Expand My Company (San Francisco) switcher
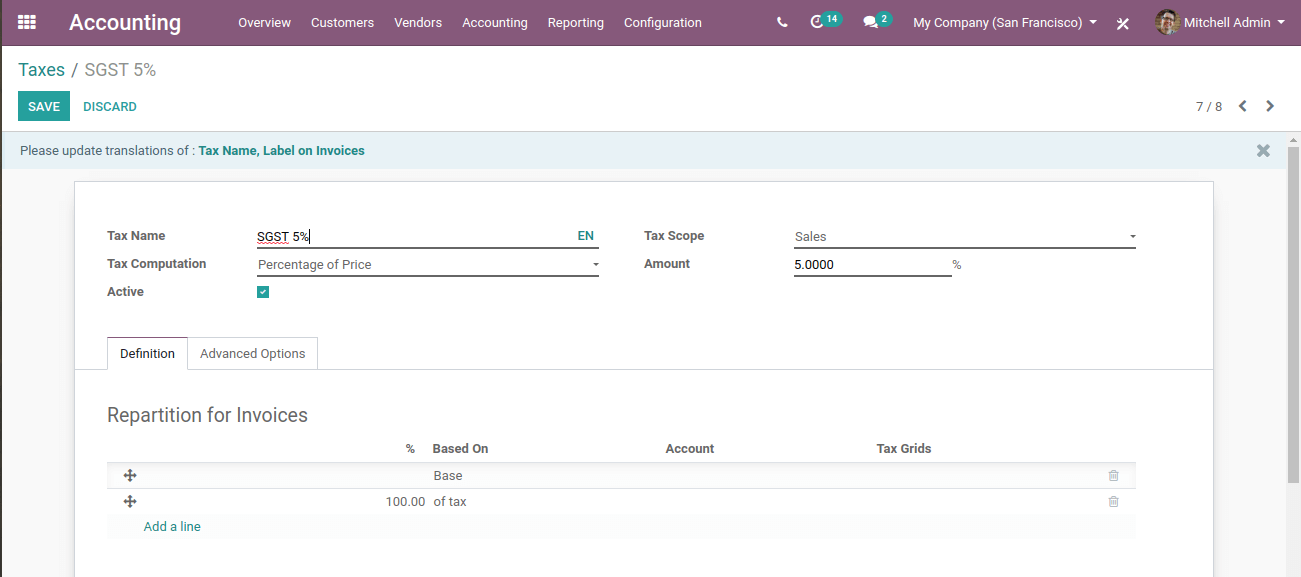 point(1004,22)
